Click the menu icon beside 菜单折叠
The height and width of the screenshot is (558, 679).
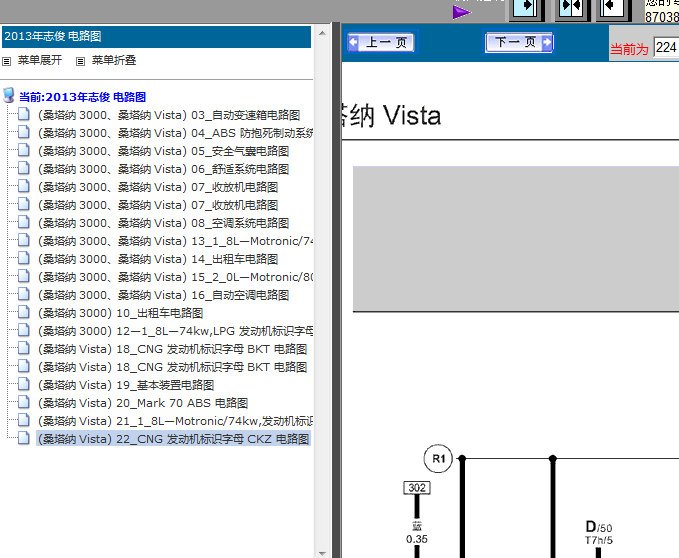(81, 61)
